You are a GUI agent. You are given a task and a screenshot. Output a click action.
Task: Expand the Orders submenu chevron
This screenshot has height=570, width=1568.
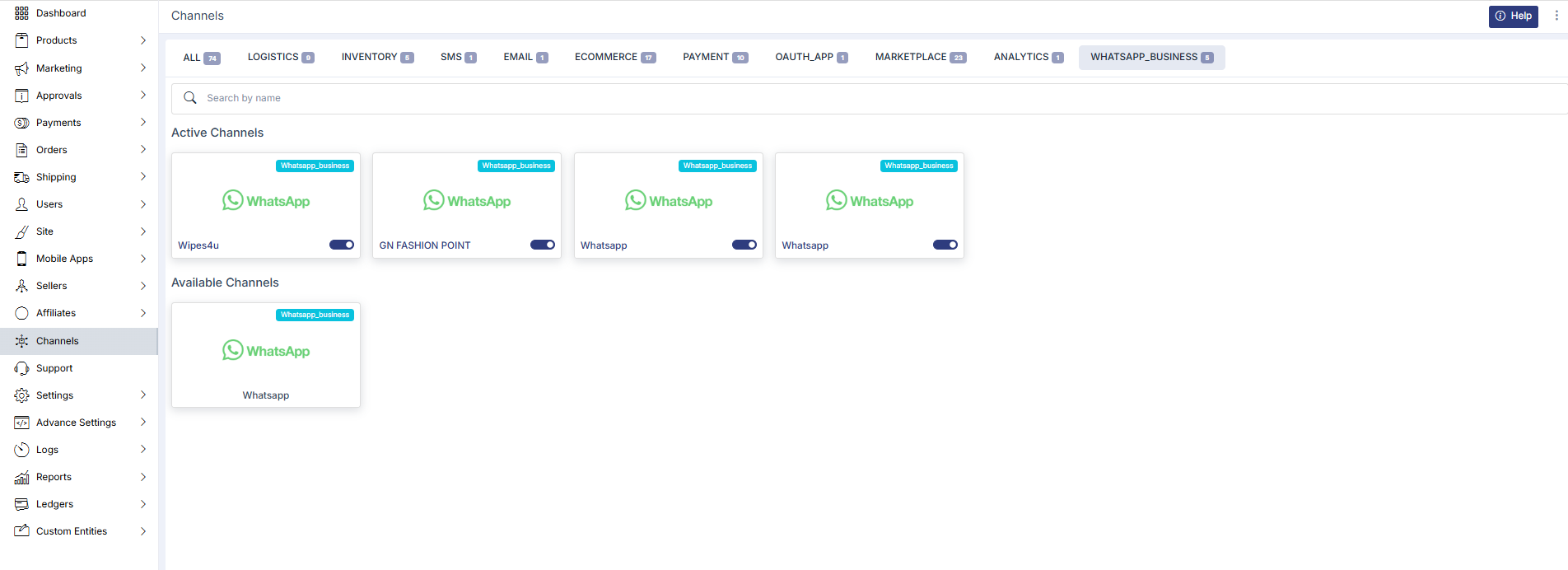point(143,149)
